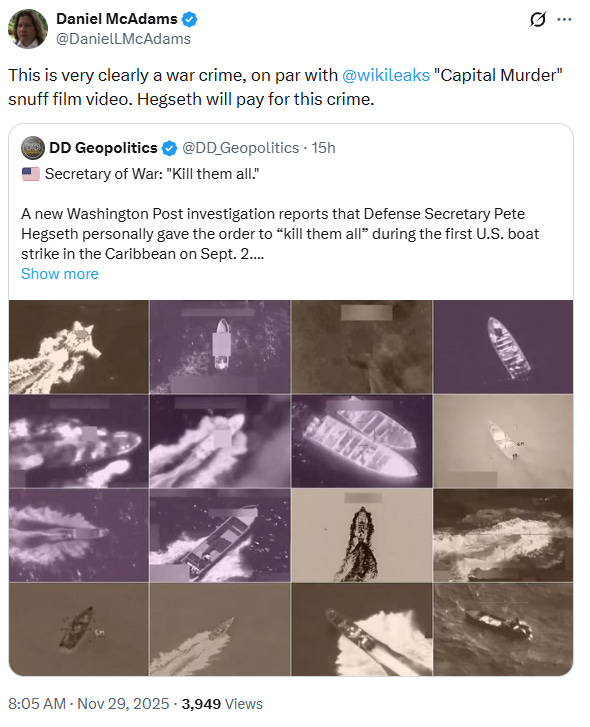Open the bottom-right dark boat on waves thumbnail
Screen dimensions: 590x727
coord(503,629)
